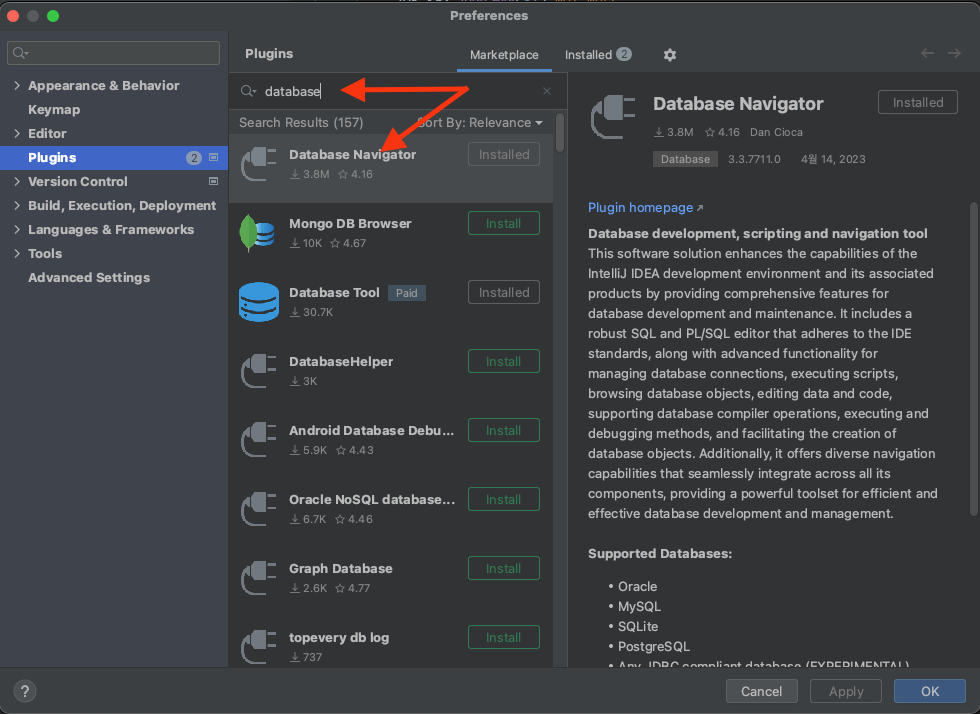The height and width of the screenshot is (714, 980).
Task: Click the Paid label on Database Tool
Action: coord(406,293)
